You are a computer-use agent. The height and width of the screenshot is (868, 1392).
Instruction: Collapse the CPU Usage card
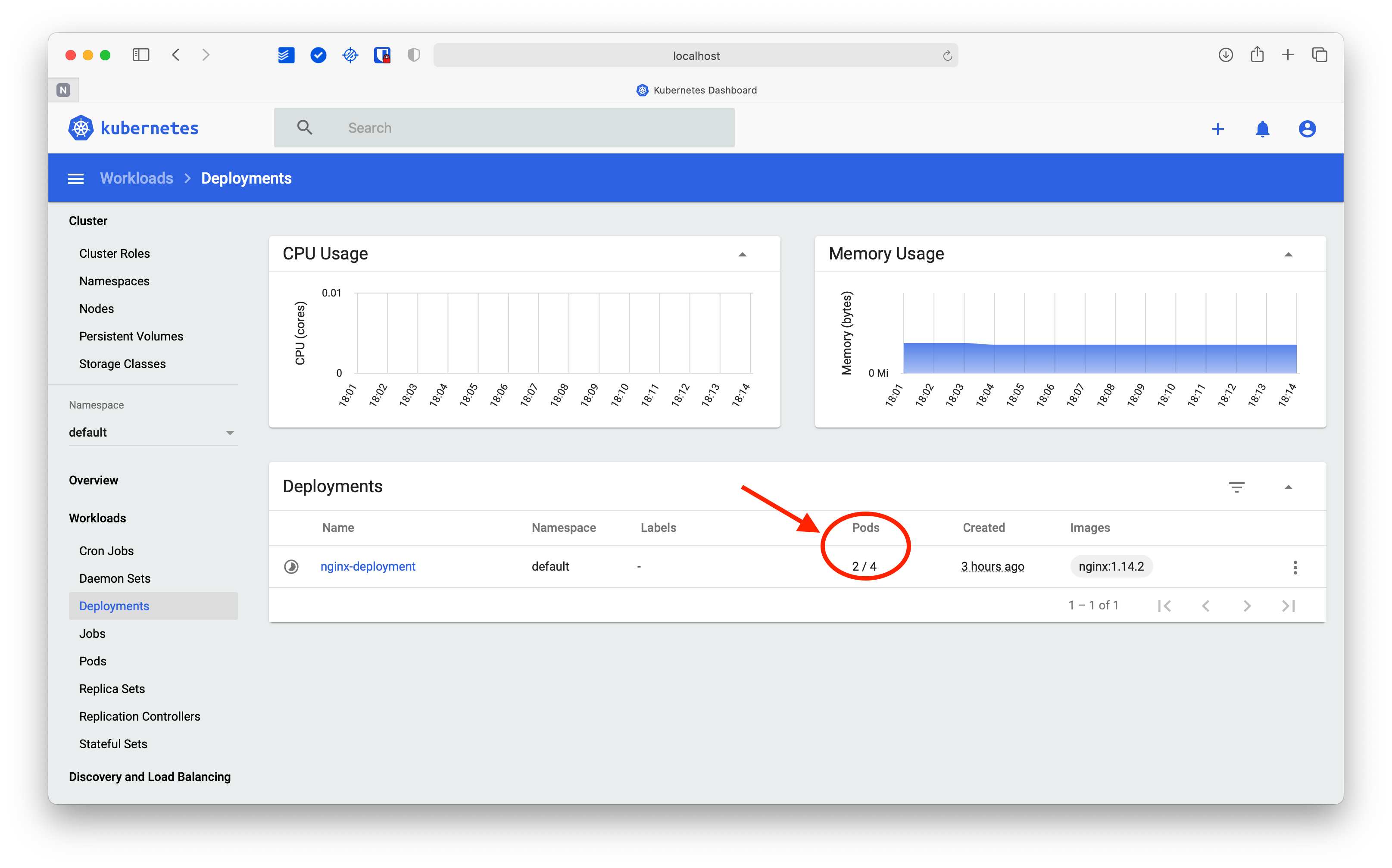click(742, 254)
